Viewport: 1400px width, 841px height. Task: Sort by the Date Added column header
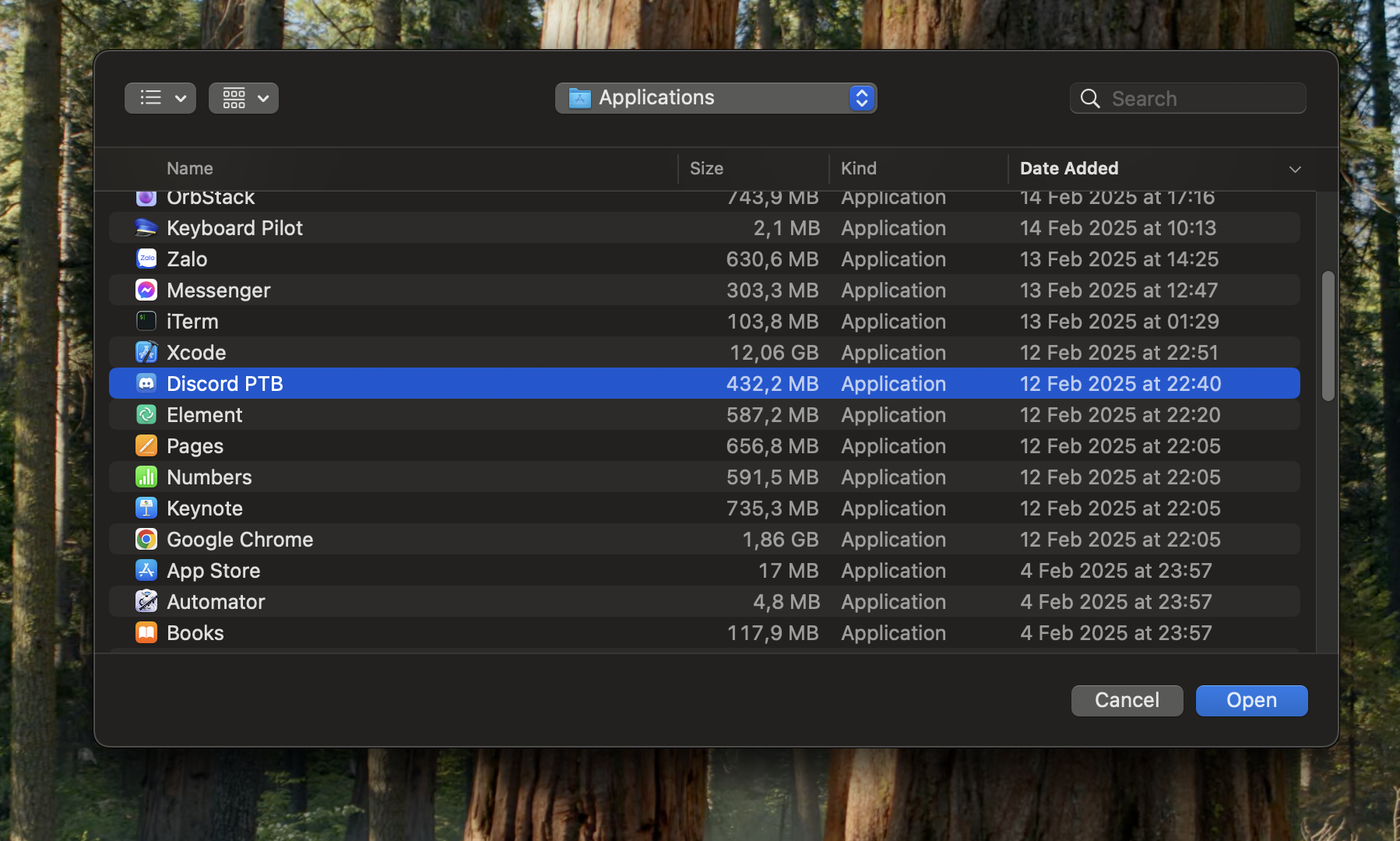tap(1069, 168)
